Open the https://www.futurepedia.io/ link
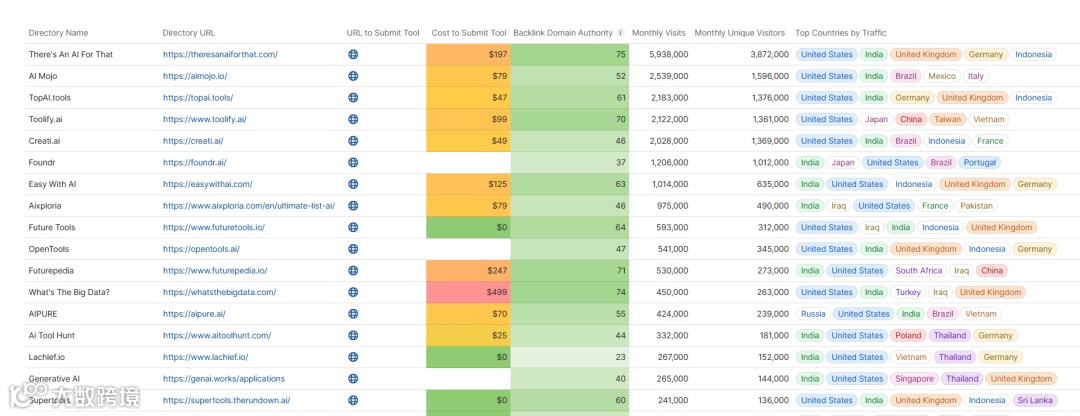 pos(215,271)
